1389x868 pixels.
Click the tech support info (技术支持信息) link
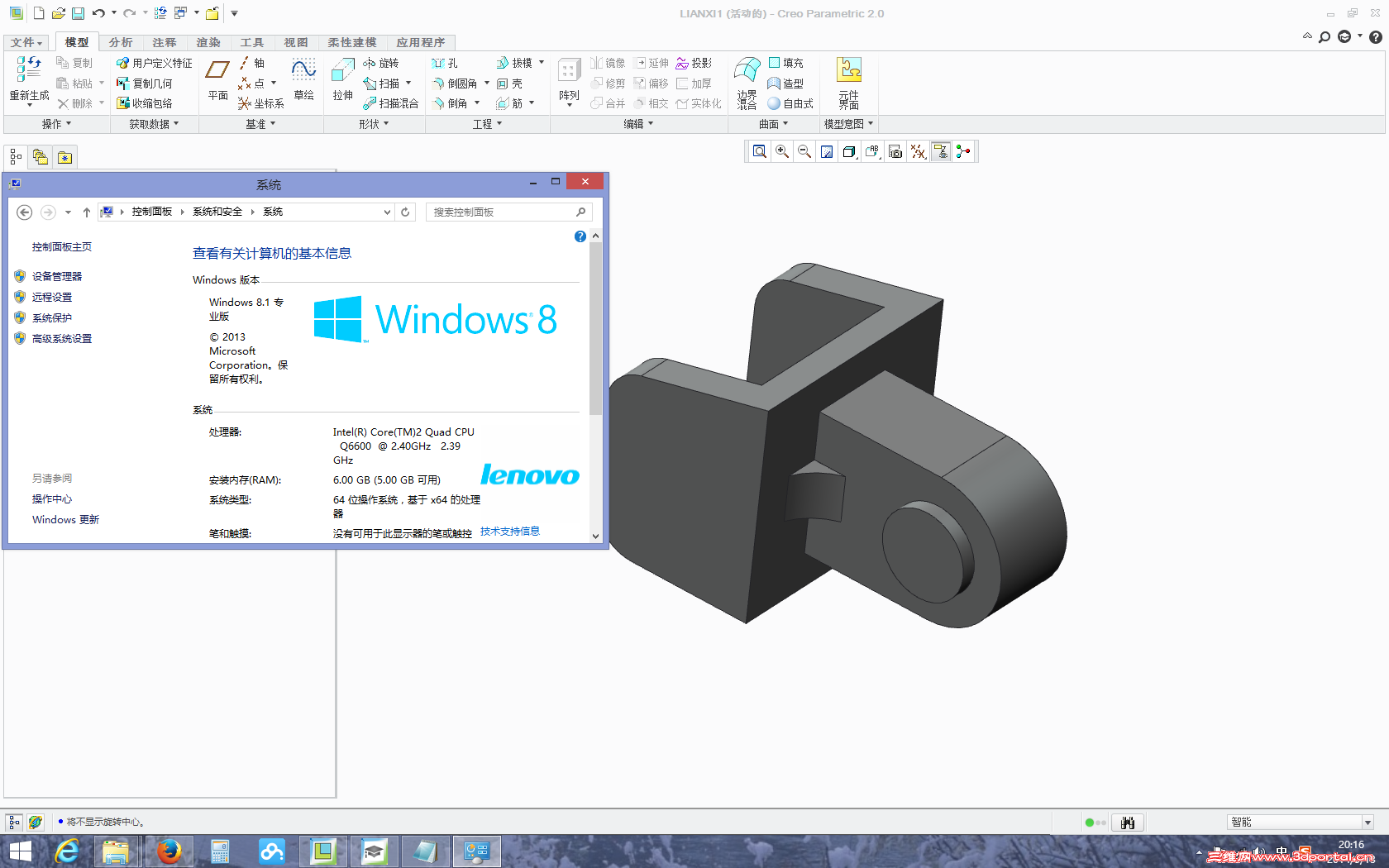click(x=510, y=531)
